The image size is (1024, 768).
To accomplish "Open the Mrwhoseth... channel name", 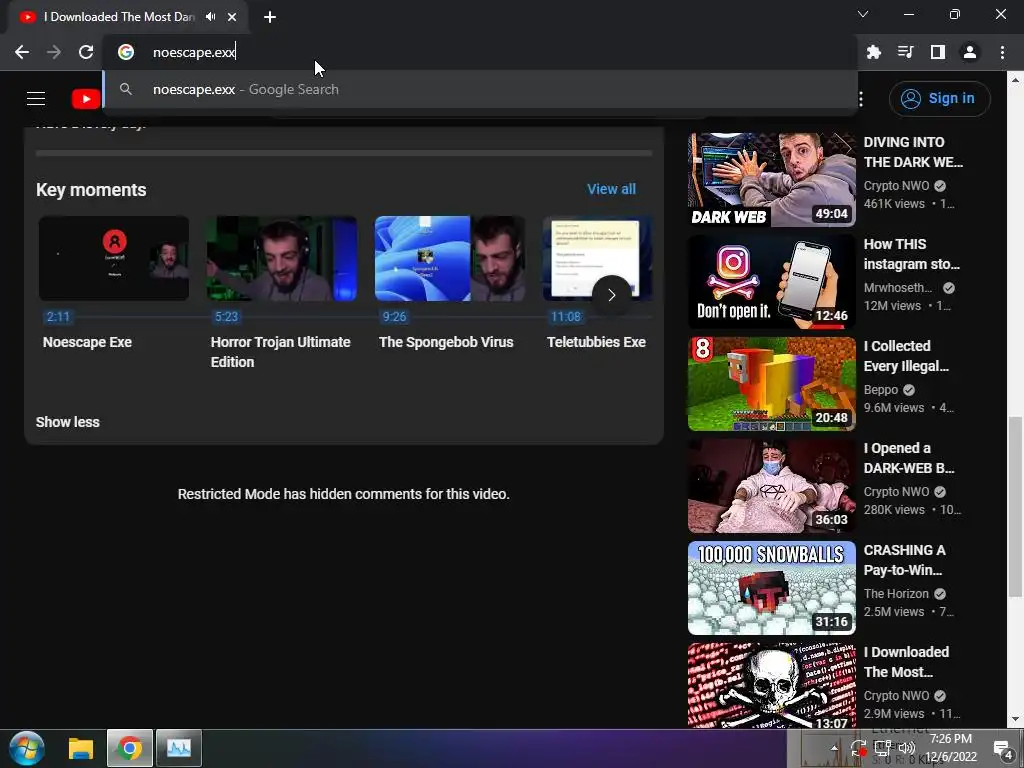I will coord(898,288).
